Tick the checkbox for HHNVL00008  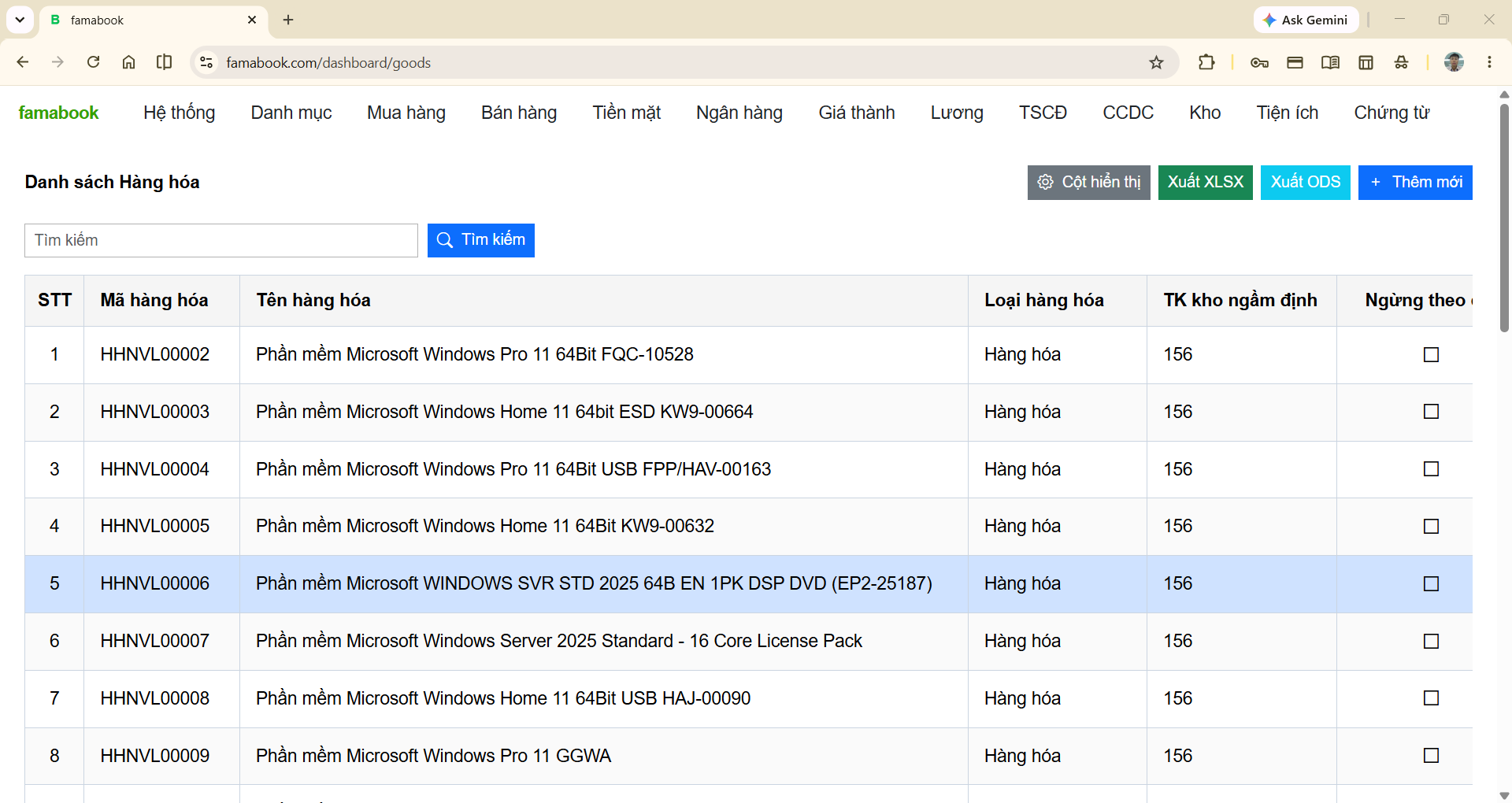[1431, 698]
